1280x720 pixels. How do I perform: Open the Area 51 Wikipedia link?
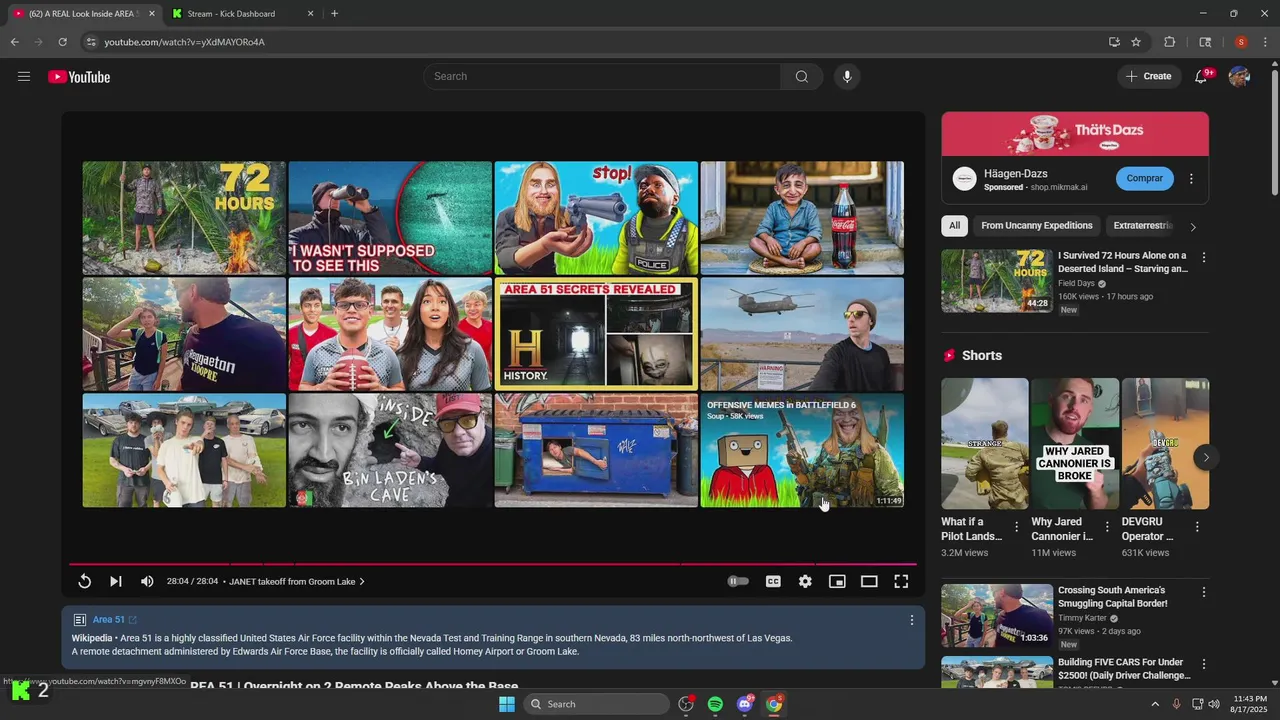coord(115,620)
